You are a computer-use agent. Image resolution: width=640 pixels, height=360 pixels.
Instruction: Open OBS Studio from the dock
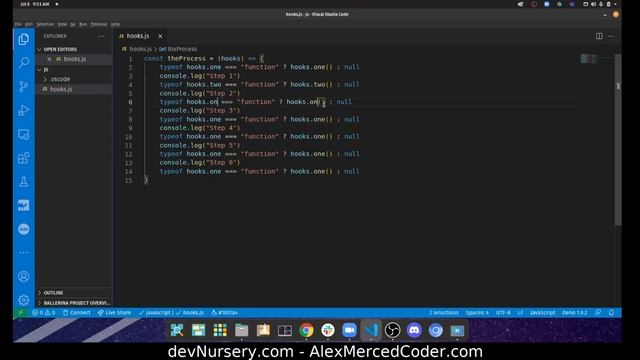pos(393,330)
